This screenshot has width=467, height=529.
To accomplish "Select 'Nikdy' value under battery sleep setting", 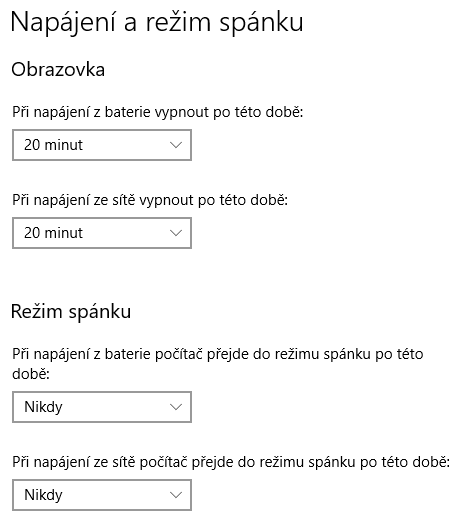I will pos(43,407).
